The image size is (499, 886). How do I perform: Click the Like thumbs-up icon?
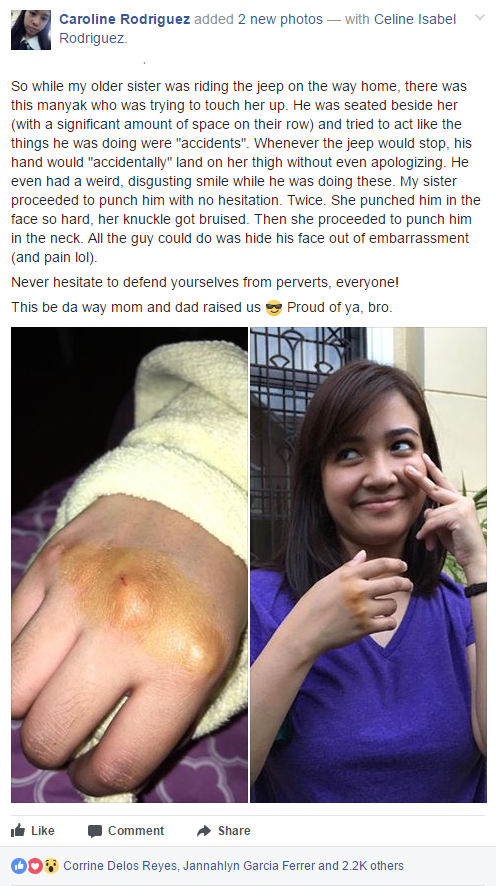(18, 830)
